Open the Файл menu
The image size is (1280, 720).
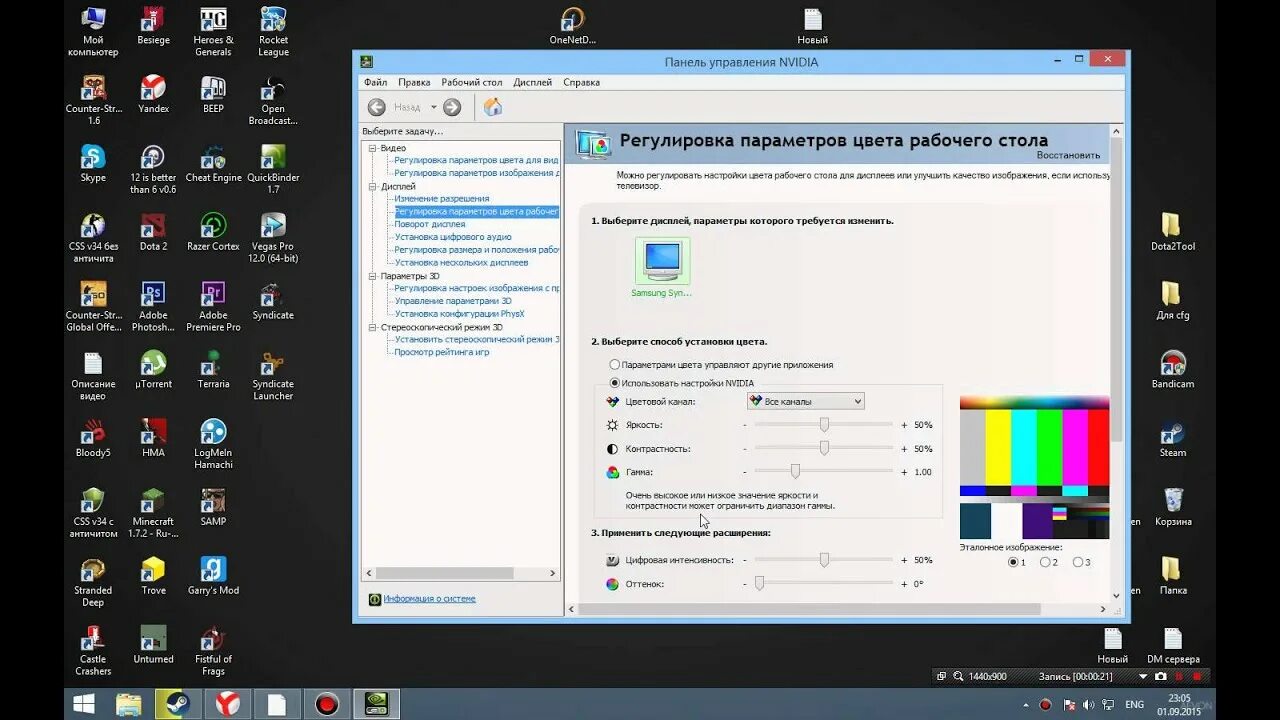click(x=375, y=82)
